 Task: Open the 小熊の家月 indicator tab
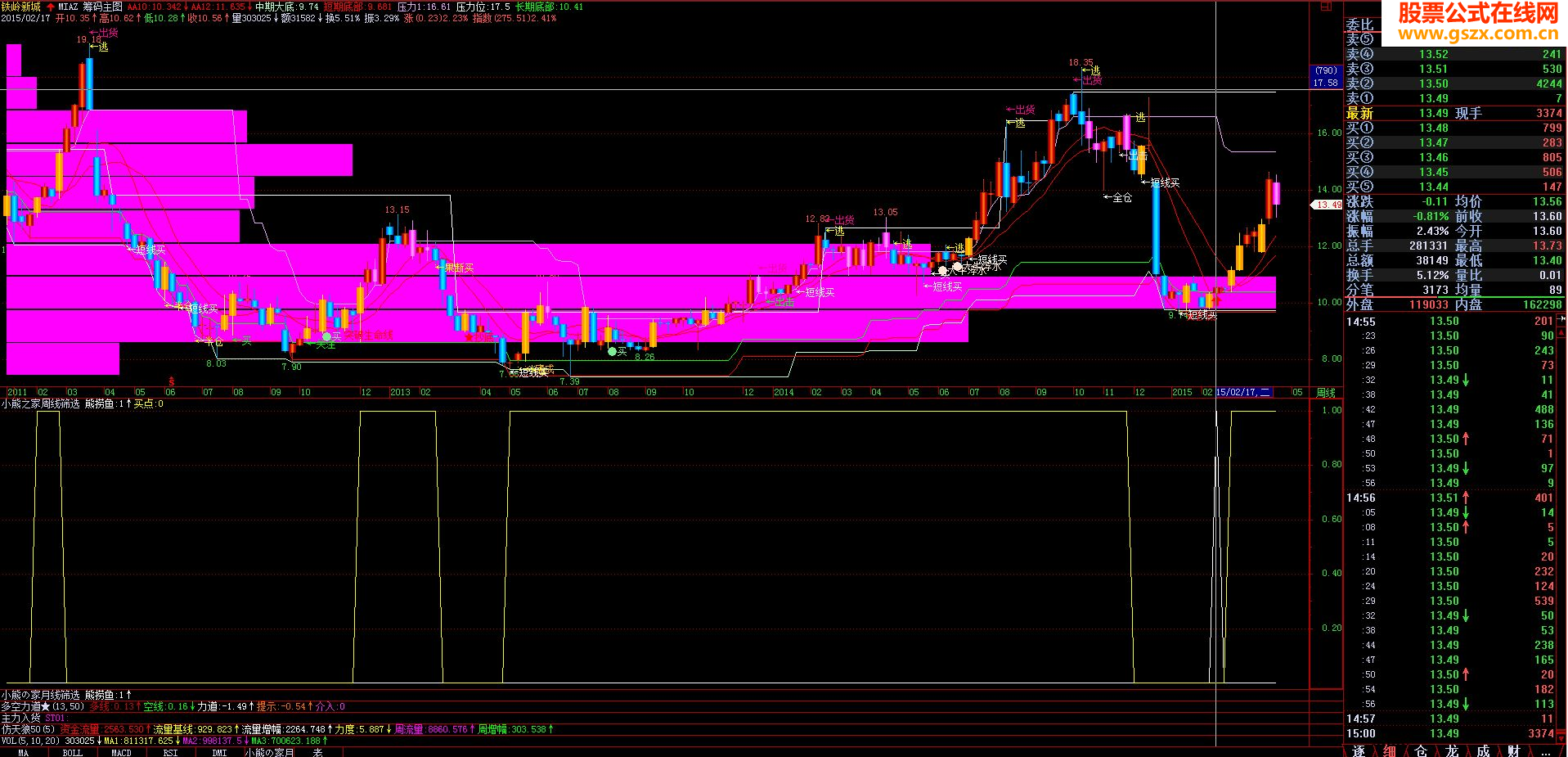pyautogui.click(x=269, y=752)
